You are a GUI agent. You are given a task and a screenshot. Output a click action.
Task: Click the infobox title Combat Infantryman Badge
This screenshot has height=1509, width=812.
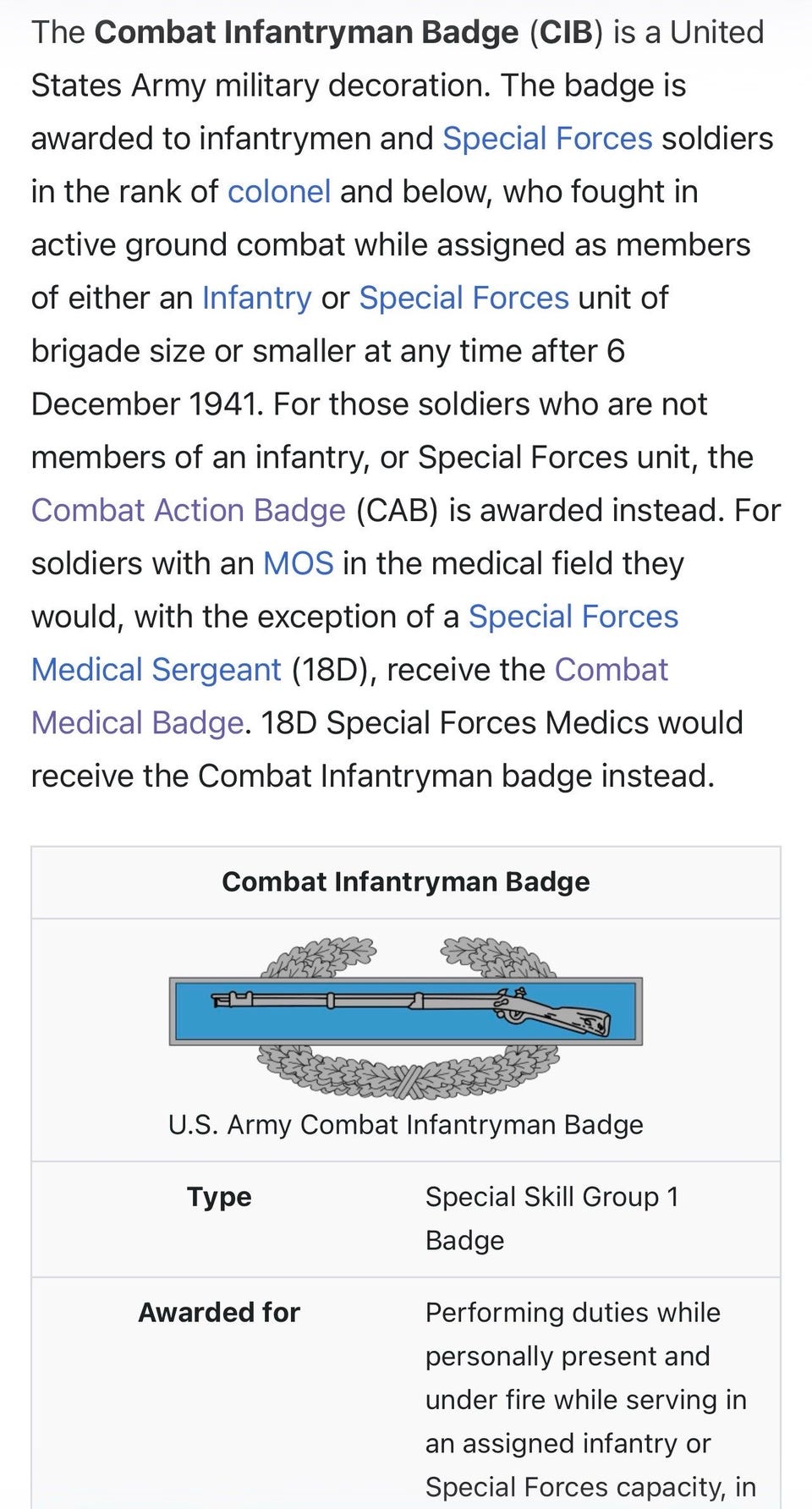[406, 882]
